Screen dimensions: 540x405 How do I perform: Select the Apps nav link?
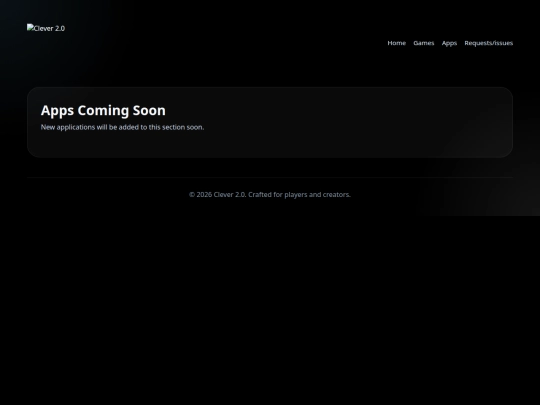(x=449, y=43)
